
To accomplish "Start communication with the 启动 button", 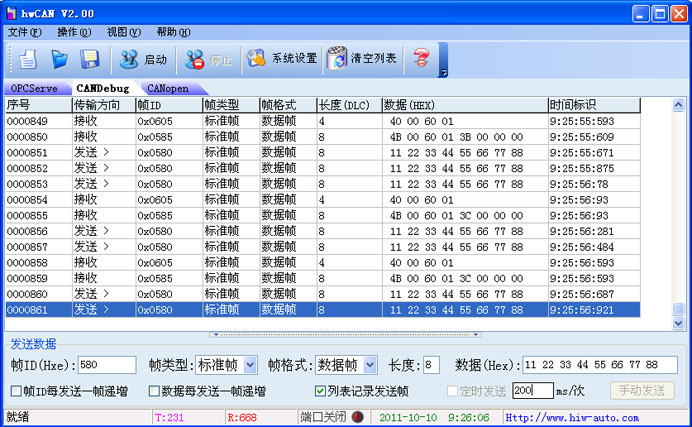I will (x=143, y=59).
